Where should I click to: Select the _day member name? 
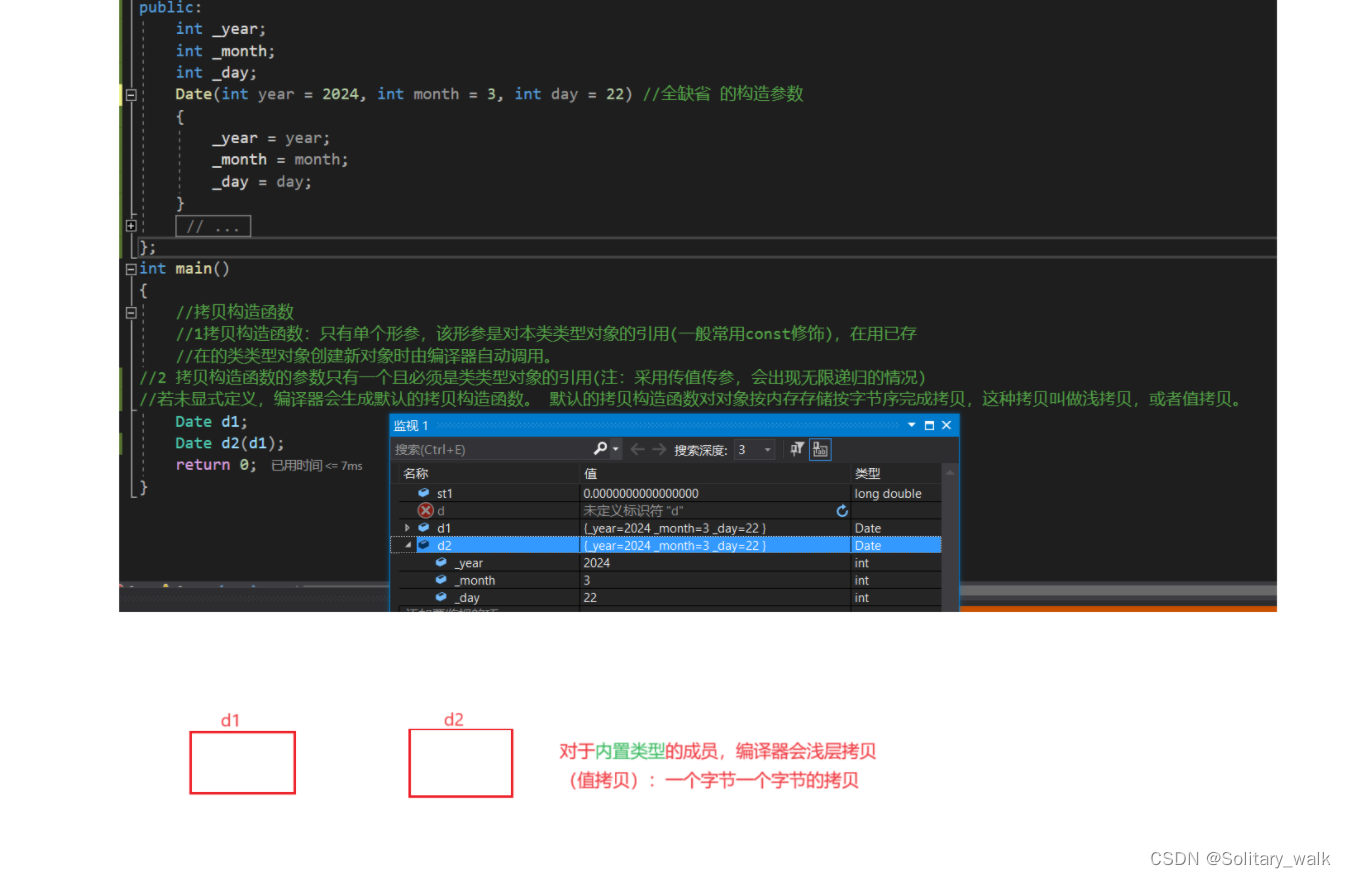coord(468,598)
